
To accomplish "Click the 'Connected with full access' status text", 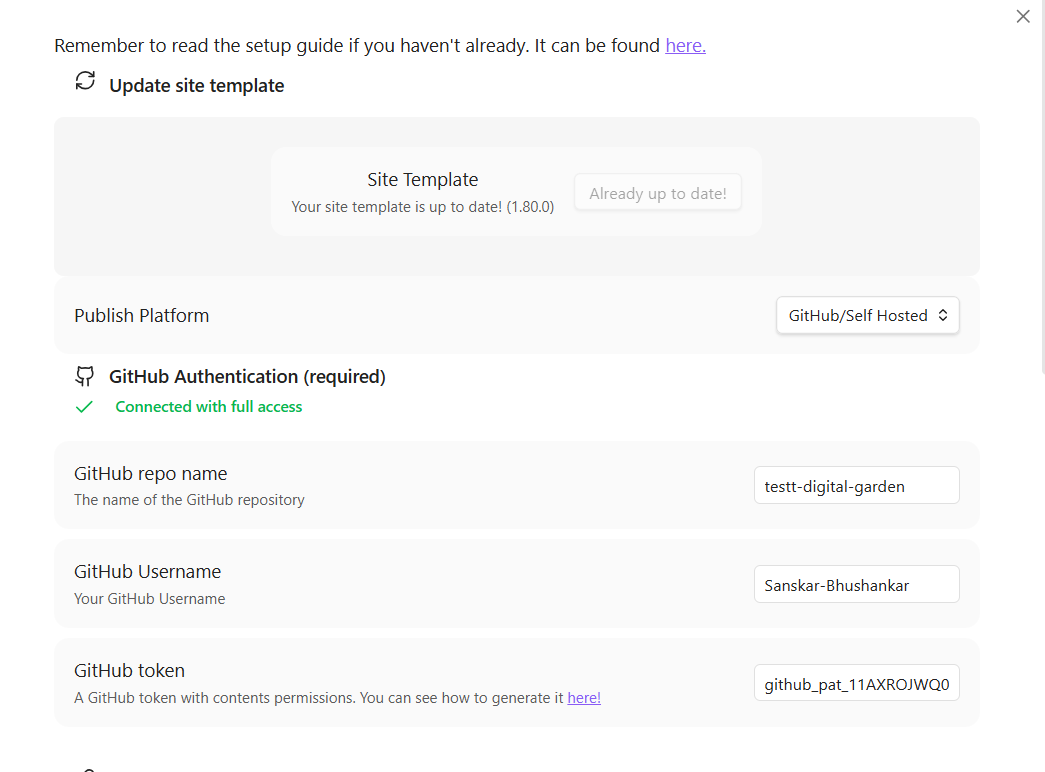I will pos(209,407).
